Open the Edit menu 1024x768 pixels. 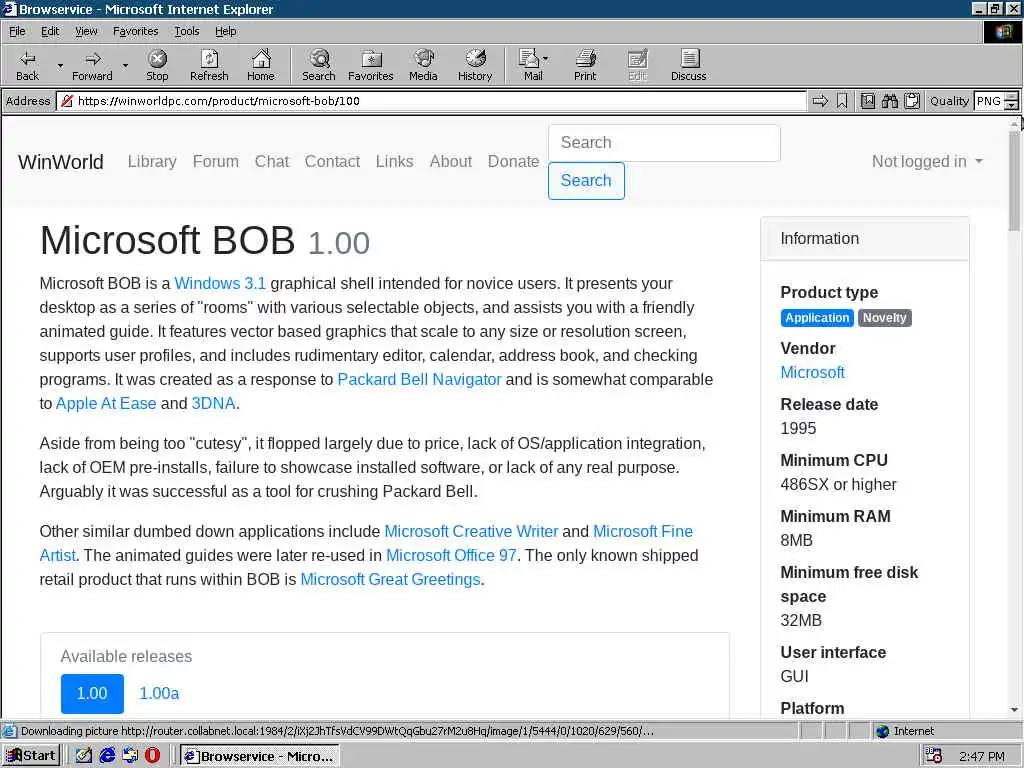pos(50,31)
